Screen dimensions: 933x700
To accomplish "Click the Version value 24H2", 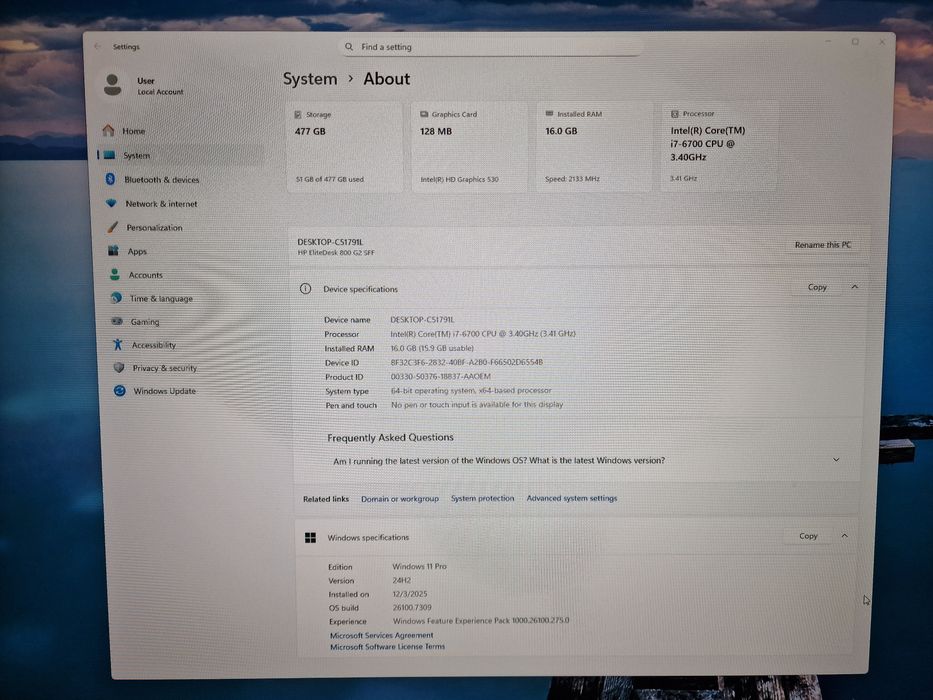I will (x=402, y=580).
